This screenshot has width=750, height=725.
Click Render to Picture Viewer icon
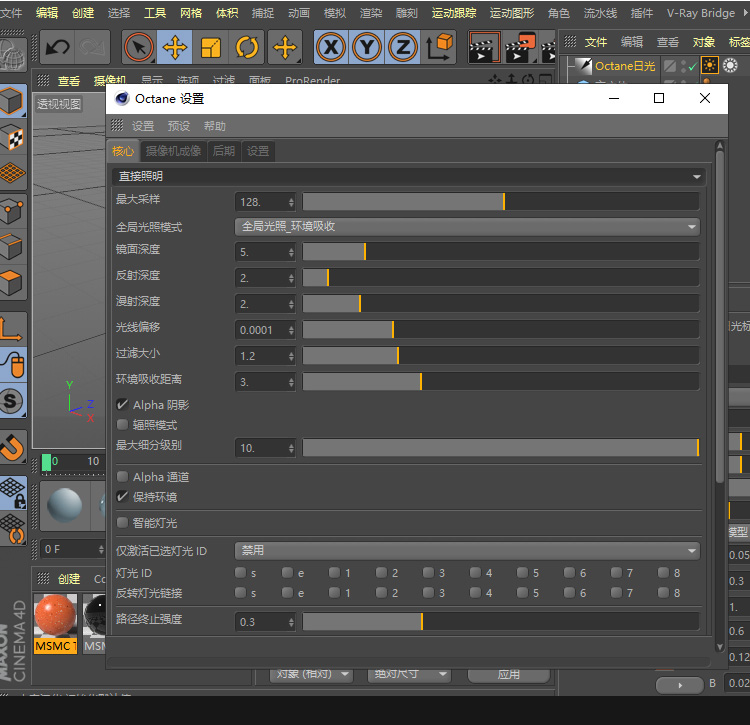coord(520,47)
